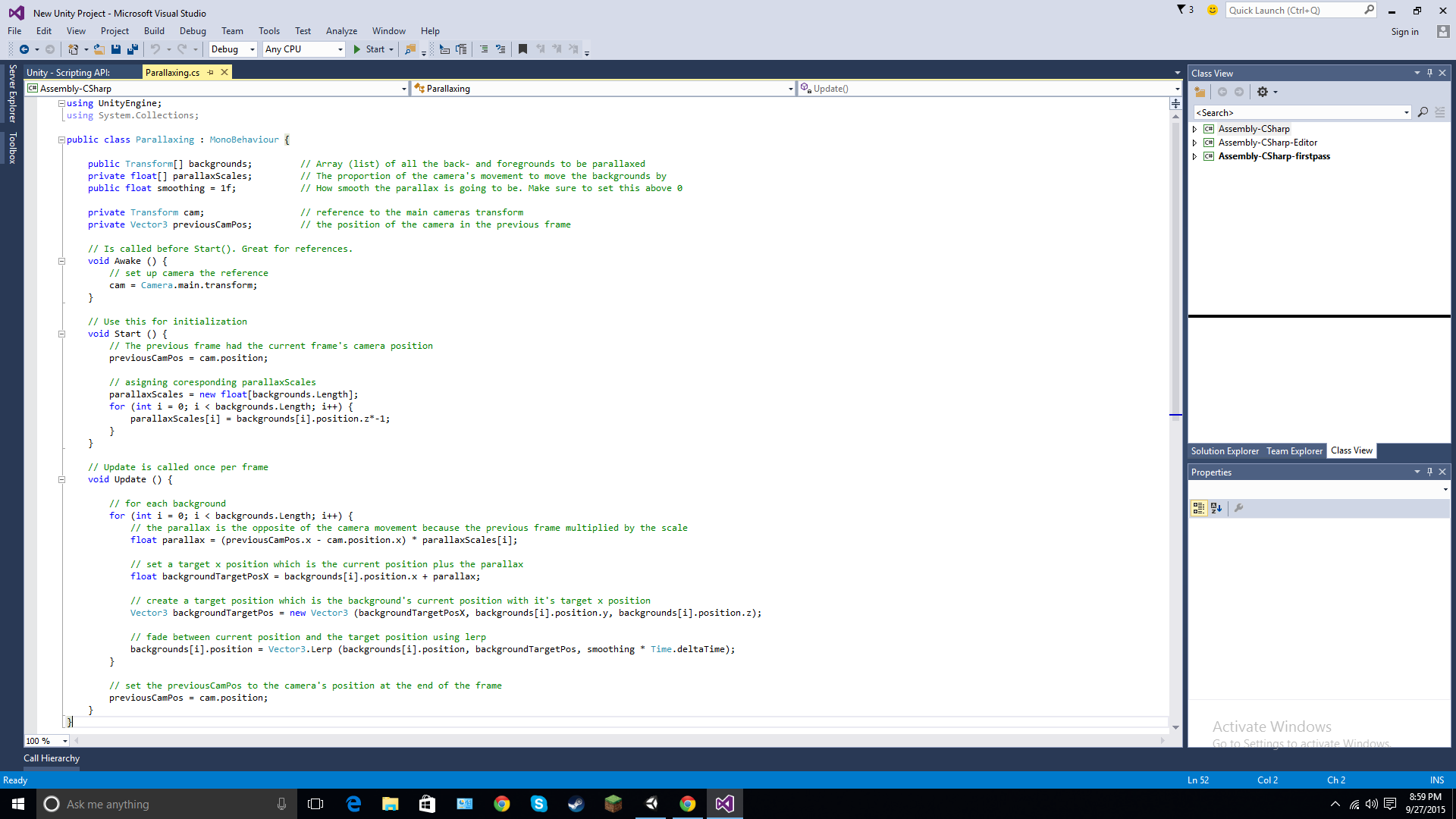Switch to the Solution Explorer tab
Screen dimensions: 1456x819
(x=1225, y=450)
